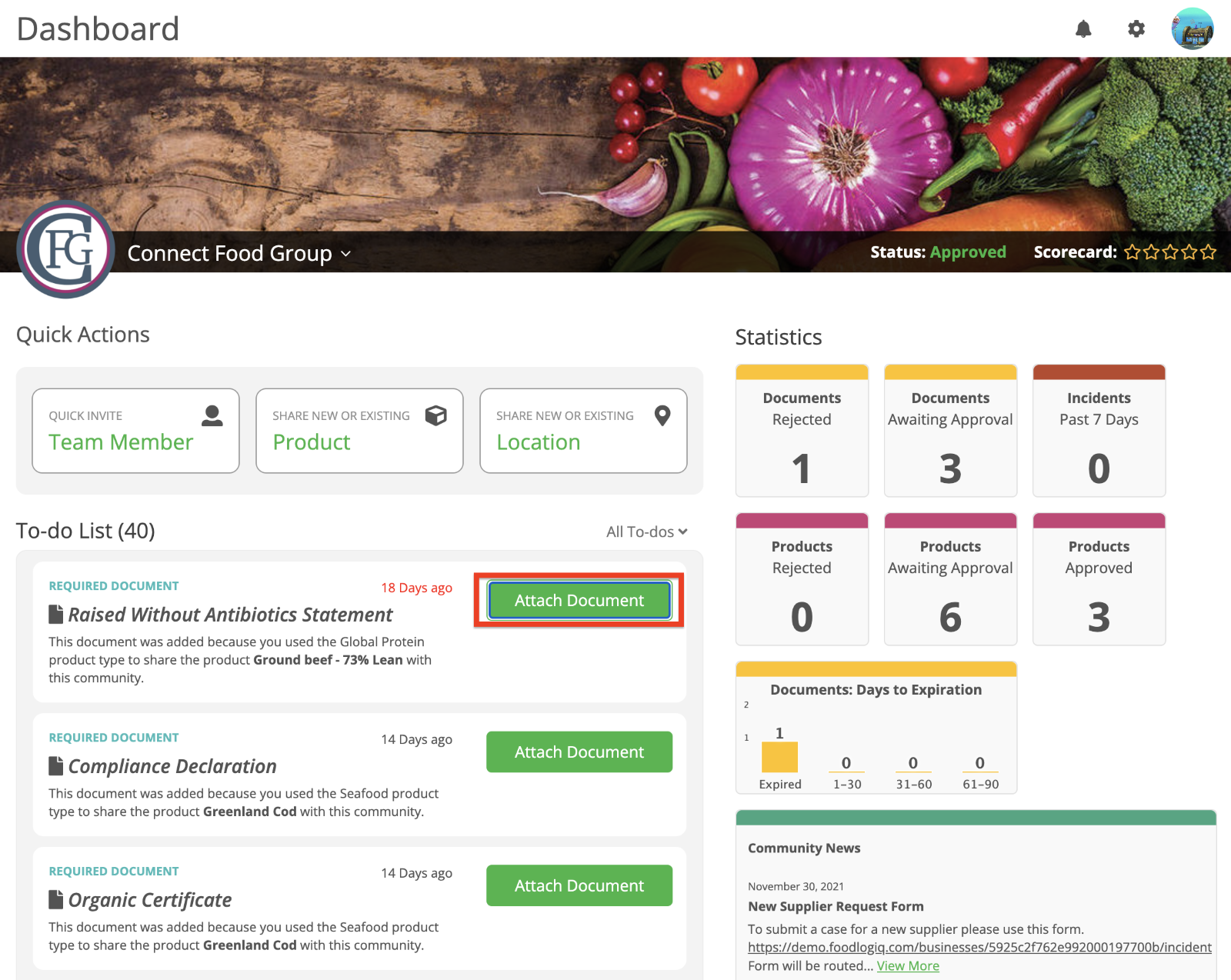The width and height of the screenshot is (1231, 980).
Task: Click the Product box icon
Action: (x=436, y=416)
